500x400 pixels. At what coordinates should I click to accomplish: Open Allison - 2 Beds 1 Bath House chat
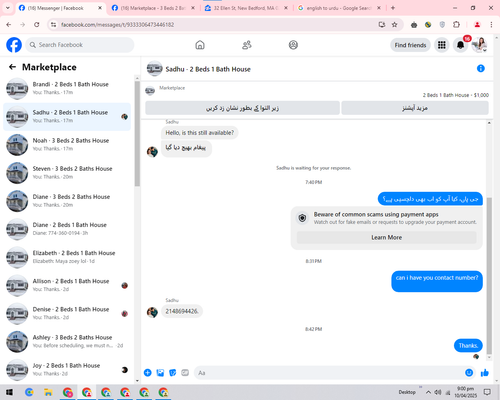(x=67, y=285)
